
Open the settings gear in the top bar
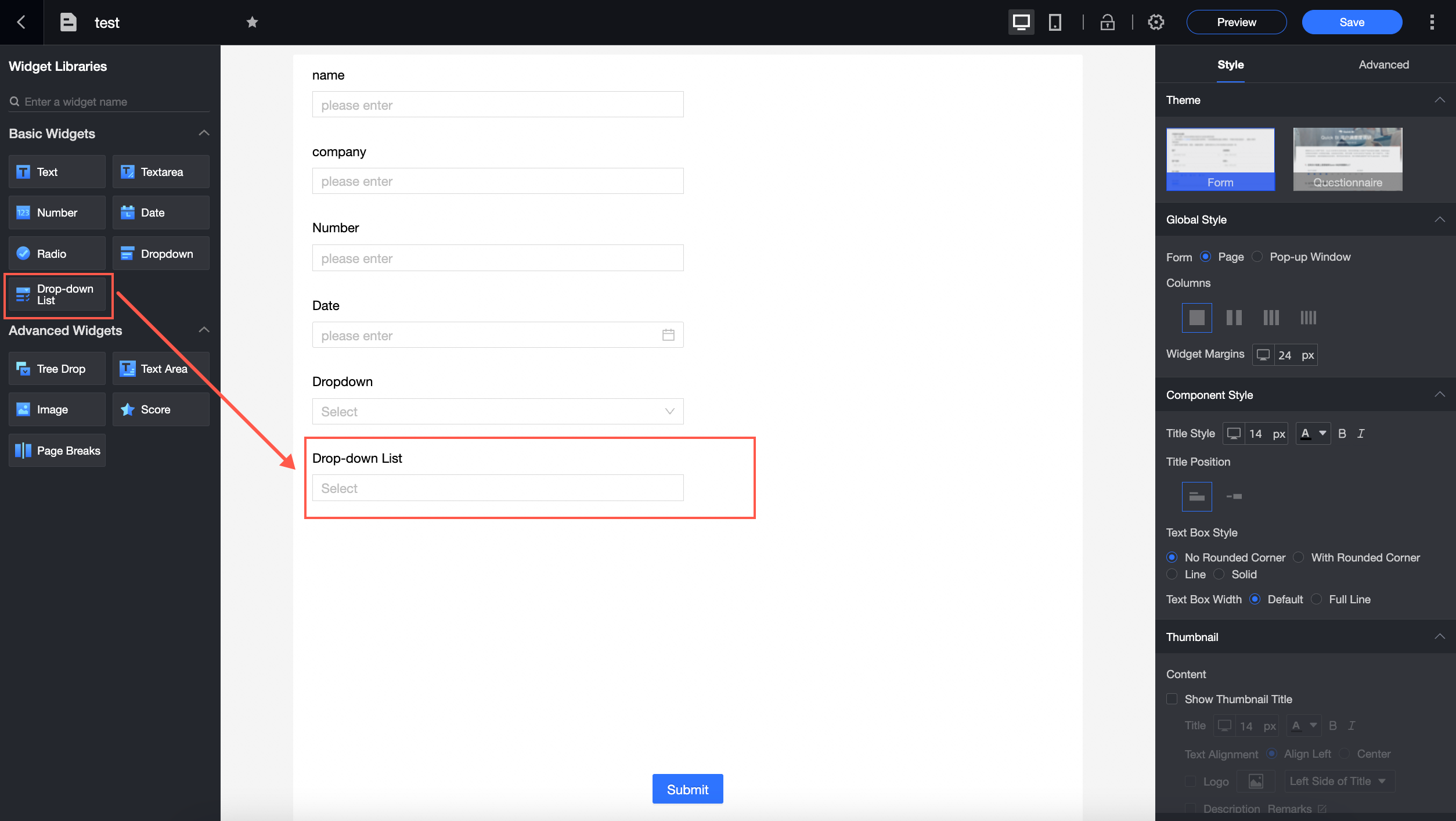(1156, 22)
